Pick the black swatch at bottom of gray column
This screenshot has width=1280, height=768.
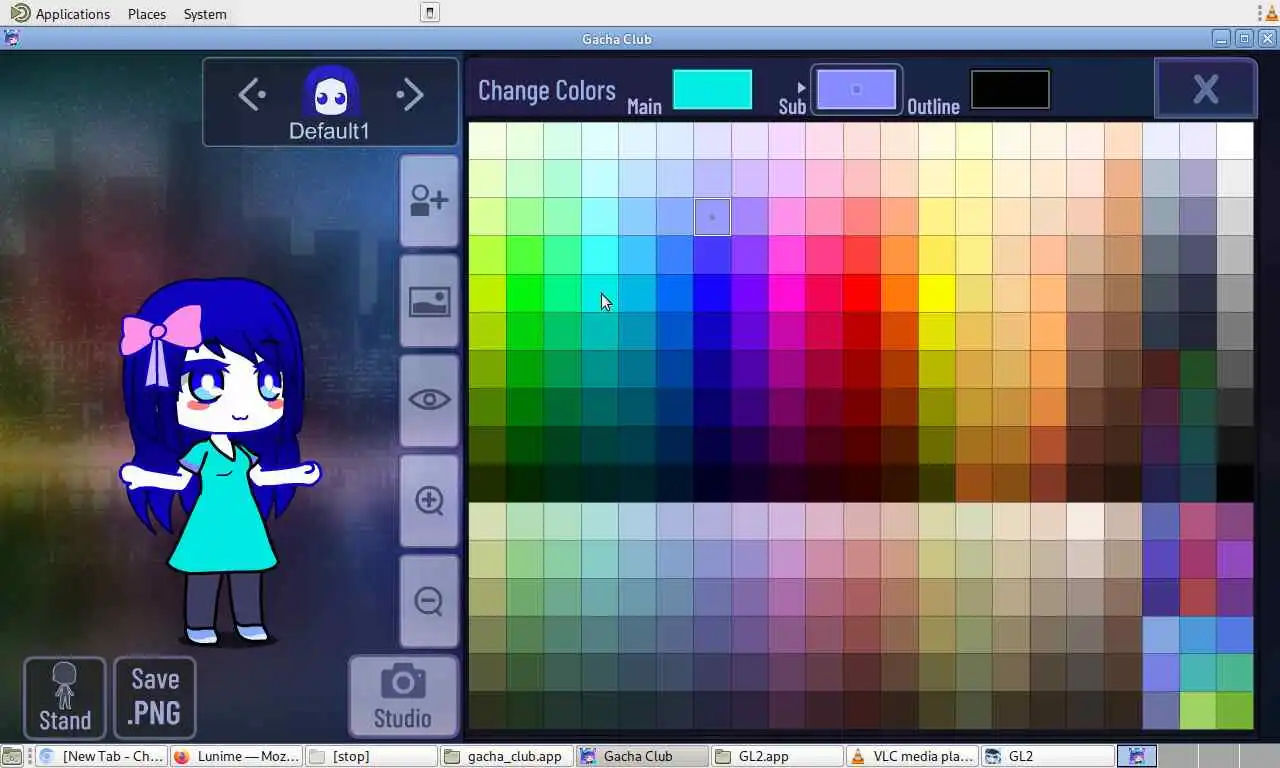(x=1235, y=483)
